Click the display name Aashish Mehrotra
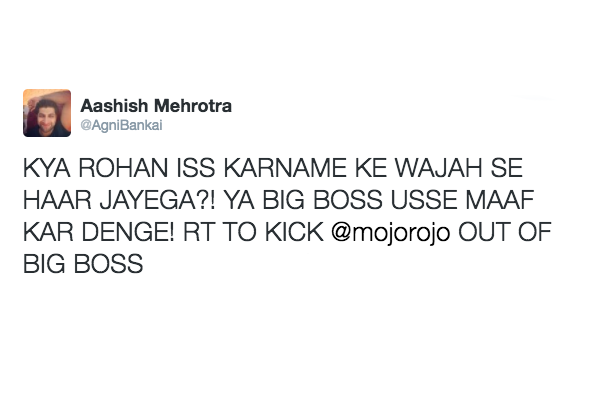The width and height of the screenshot is (600, 400). click(156, 106)
